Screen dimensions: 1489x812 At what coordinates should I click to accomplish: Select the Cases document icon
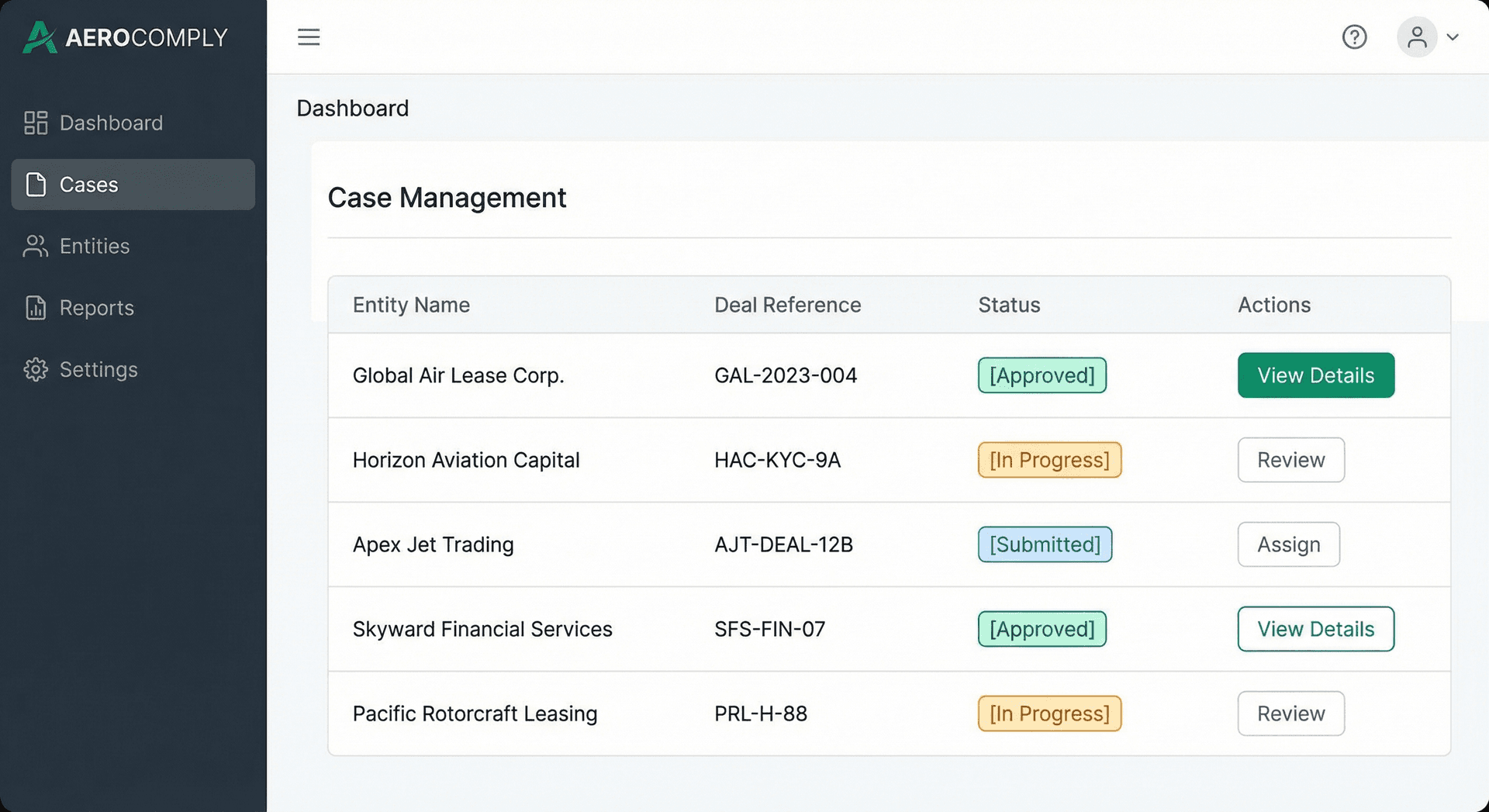[x=35, y=185]
